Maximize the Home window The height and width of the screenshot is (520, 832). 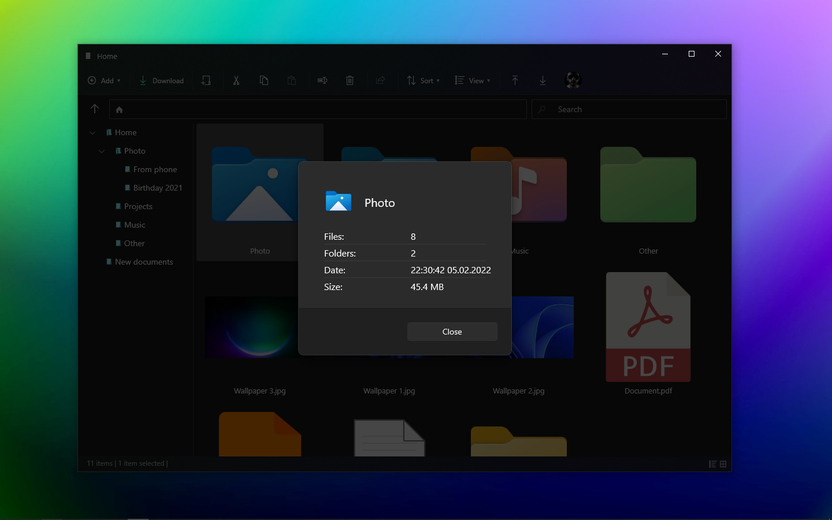[691, 54]
